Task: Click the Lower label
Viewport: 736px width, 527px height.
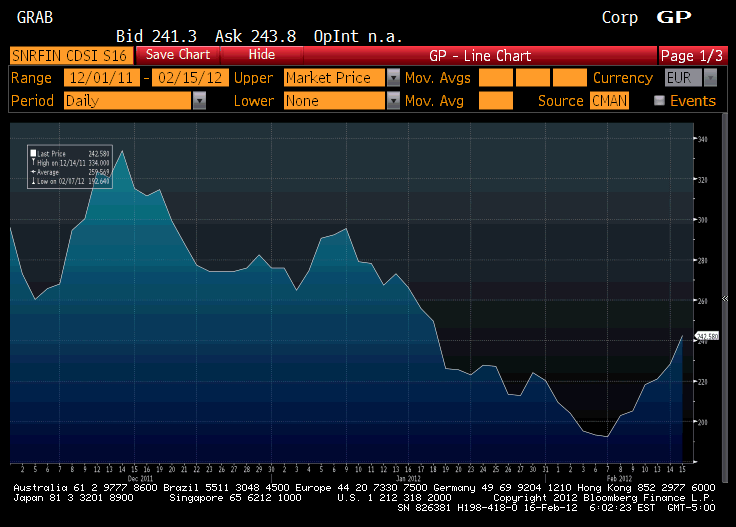Action: point(254,100)
